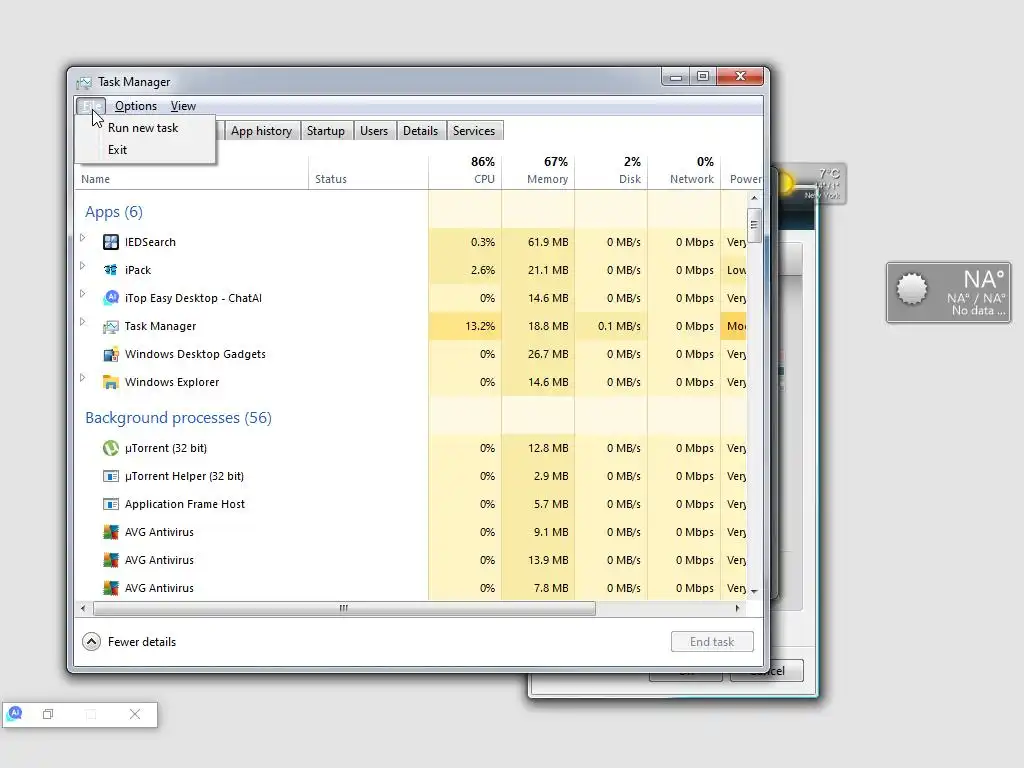Expand the Windows Explorer process group
The image size is (1024, 768).
[82, 378]
